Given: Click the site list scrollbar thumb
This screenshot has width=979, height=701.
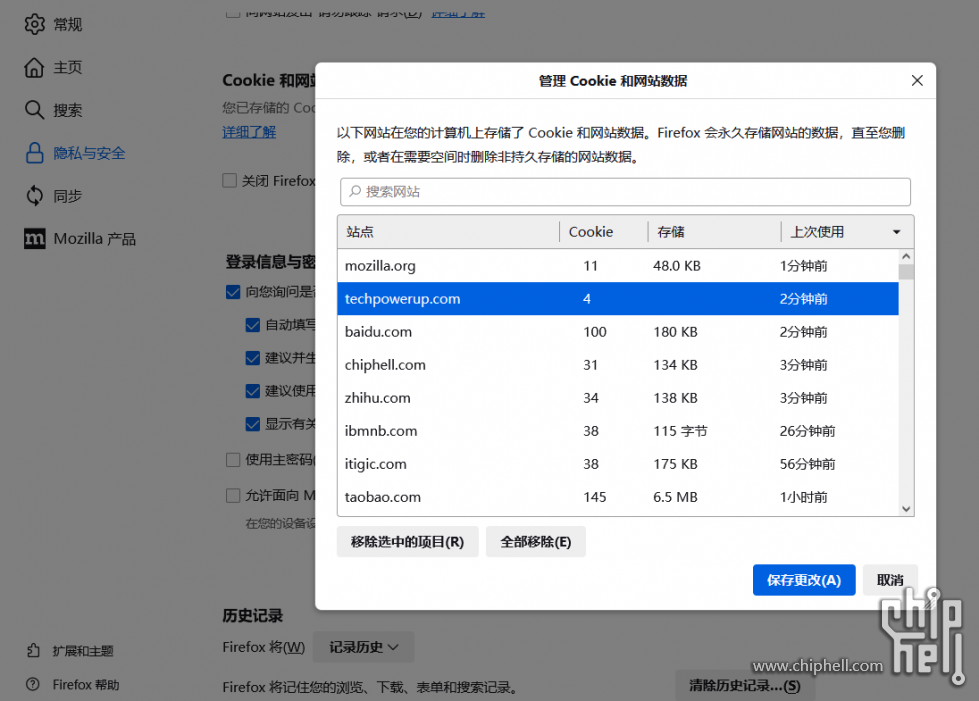Looking at the screenshot, I should (906, 272).
